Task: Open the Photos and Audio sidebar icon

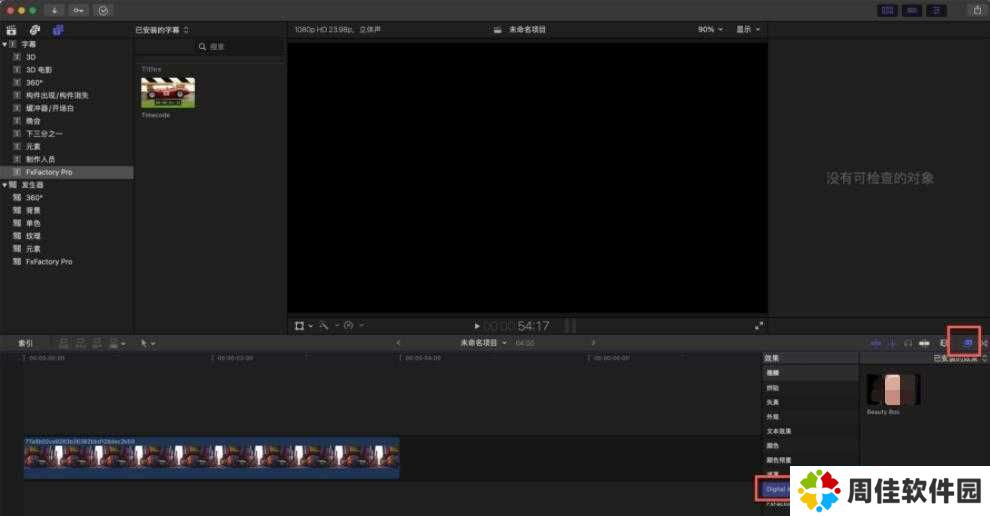Action: pos(34,30)
